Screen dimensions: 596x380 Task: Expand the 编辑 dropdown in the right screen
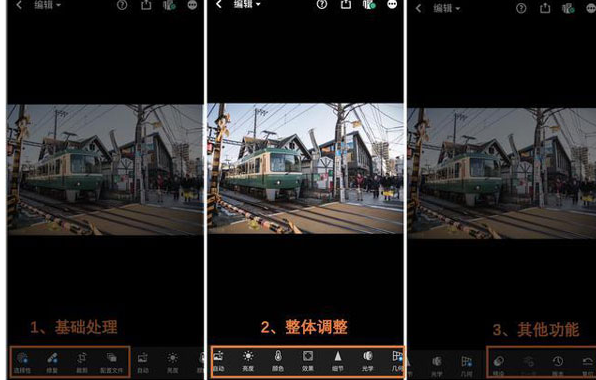447,8
